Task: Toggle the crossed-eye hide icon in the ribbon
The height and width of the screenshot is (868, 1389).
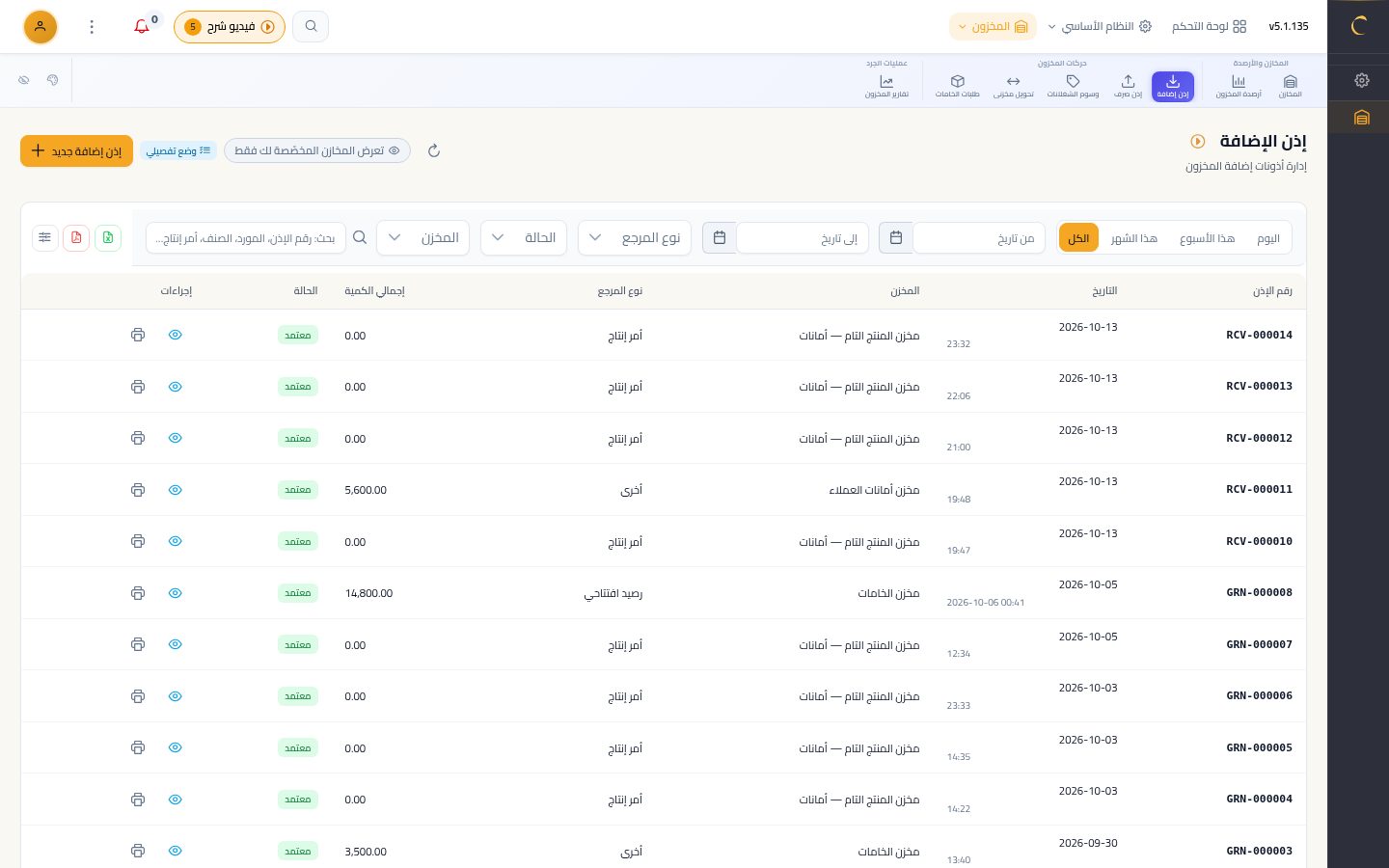Action: [x=24, y=80]
